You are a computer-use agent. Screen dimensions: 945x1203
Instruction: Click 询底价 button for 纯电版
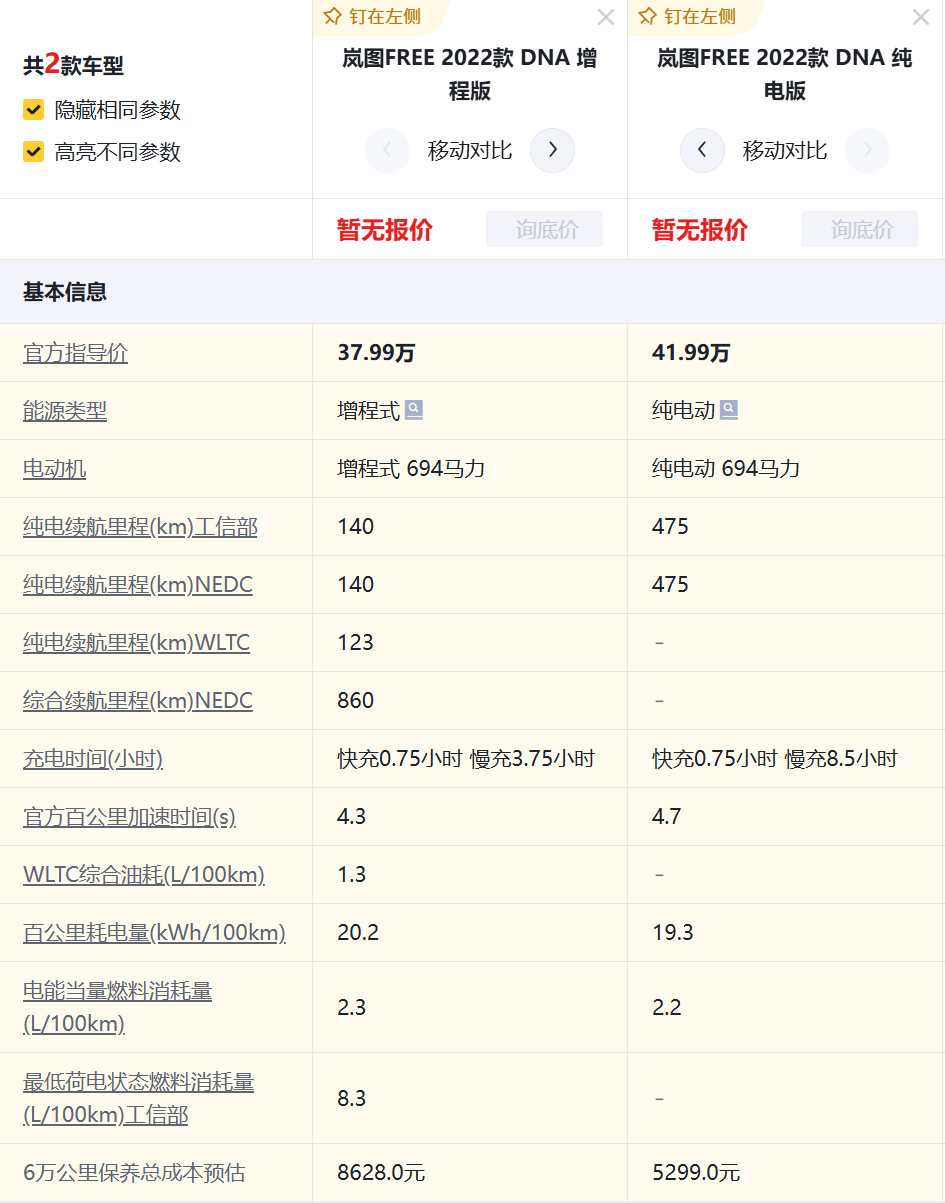[x=859, y=229]
